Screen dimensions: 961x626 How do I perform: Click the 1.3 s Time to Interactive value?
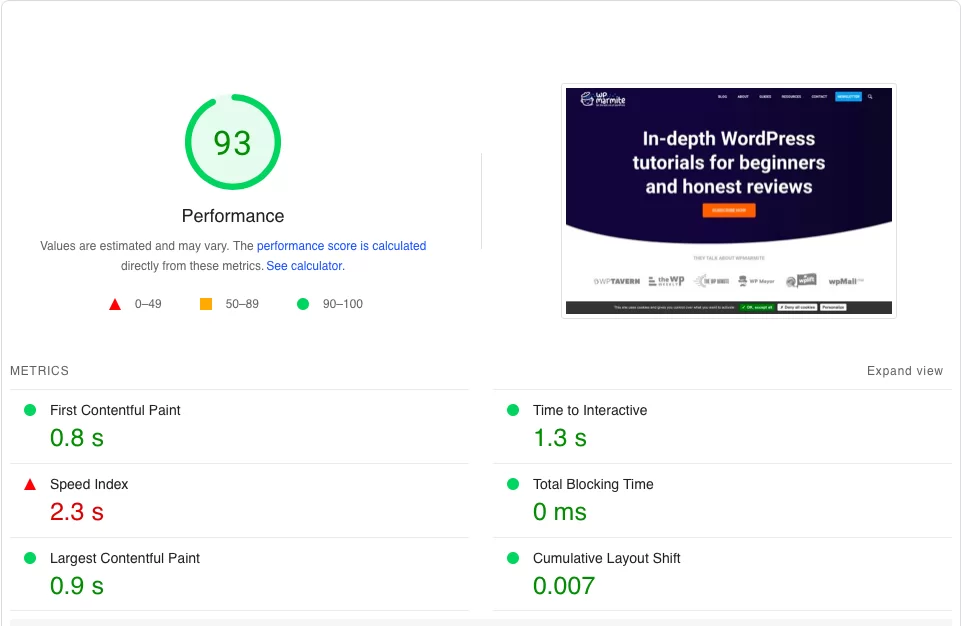click(x=560, y=438)
